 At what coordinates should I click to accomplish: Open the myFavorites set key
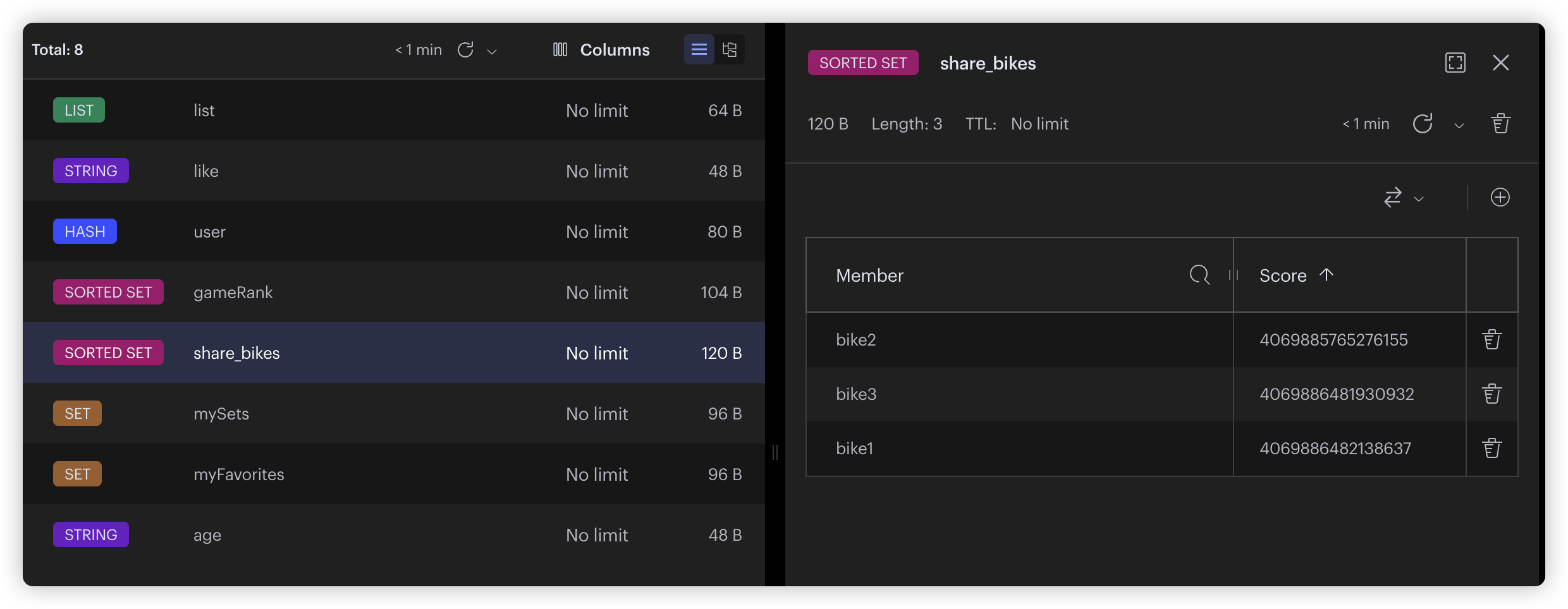(238, 474)
